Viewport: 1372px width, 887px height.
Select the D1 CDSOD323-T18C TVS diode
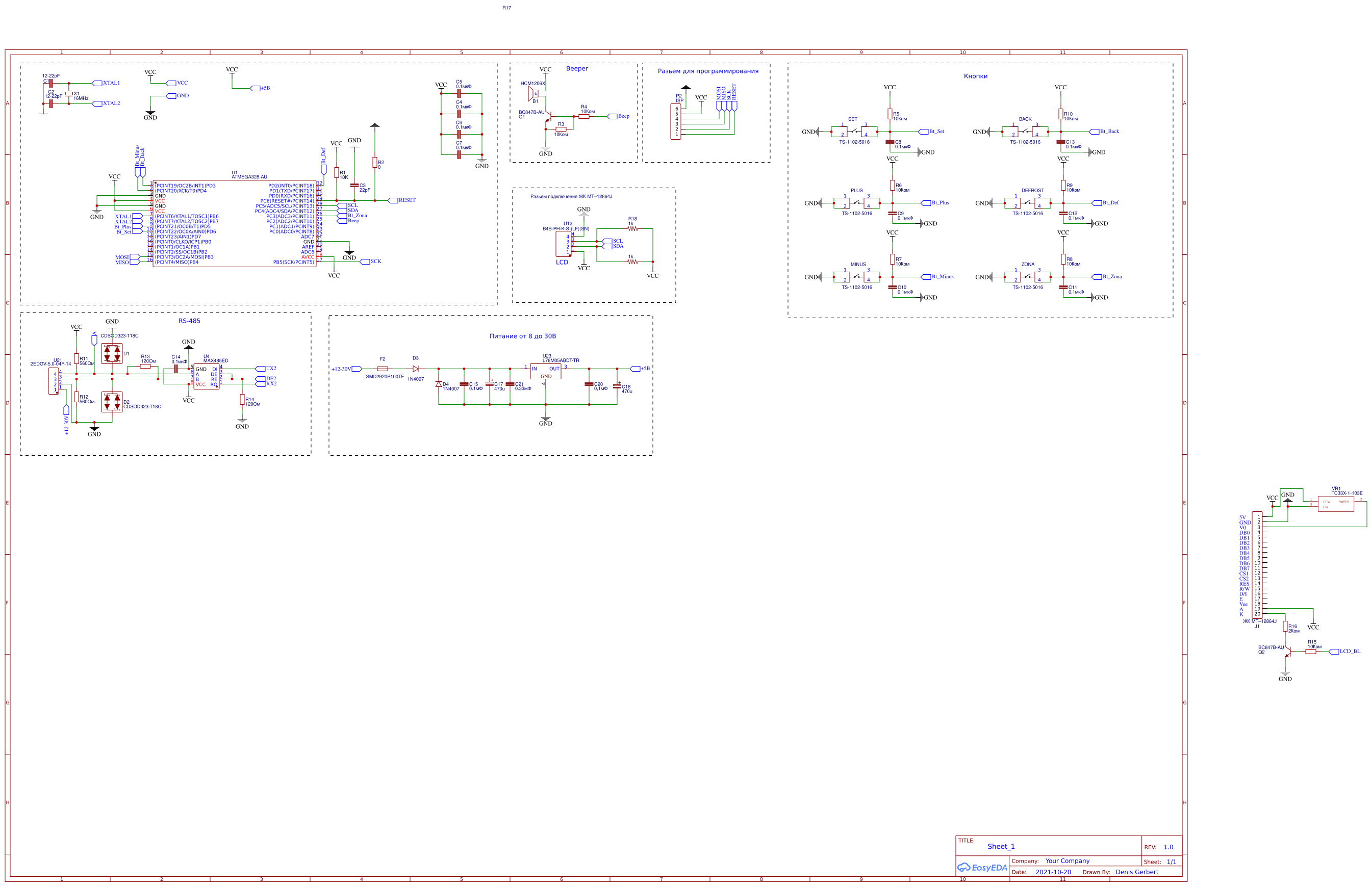tap(112, 354)
